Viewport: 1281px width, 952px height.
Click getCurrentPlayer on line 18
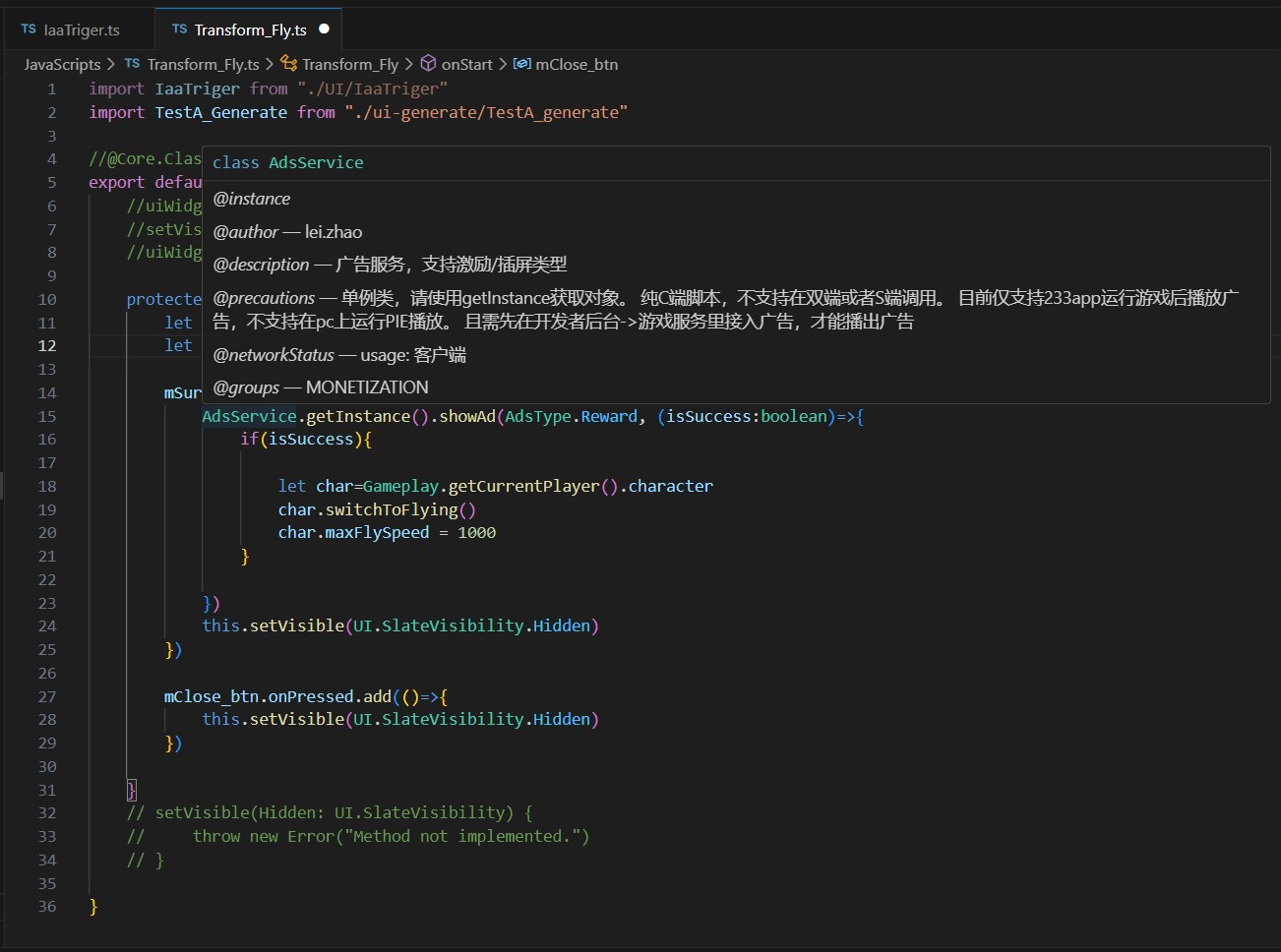pos(523,486)
